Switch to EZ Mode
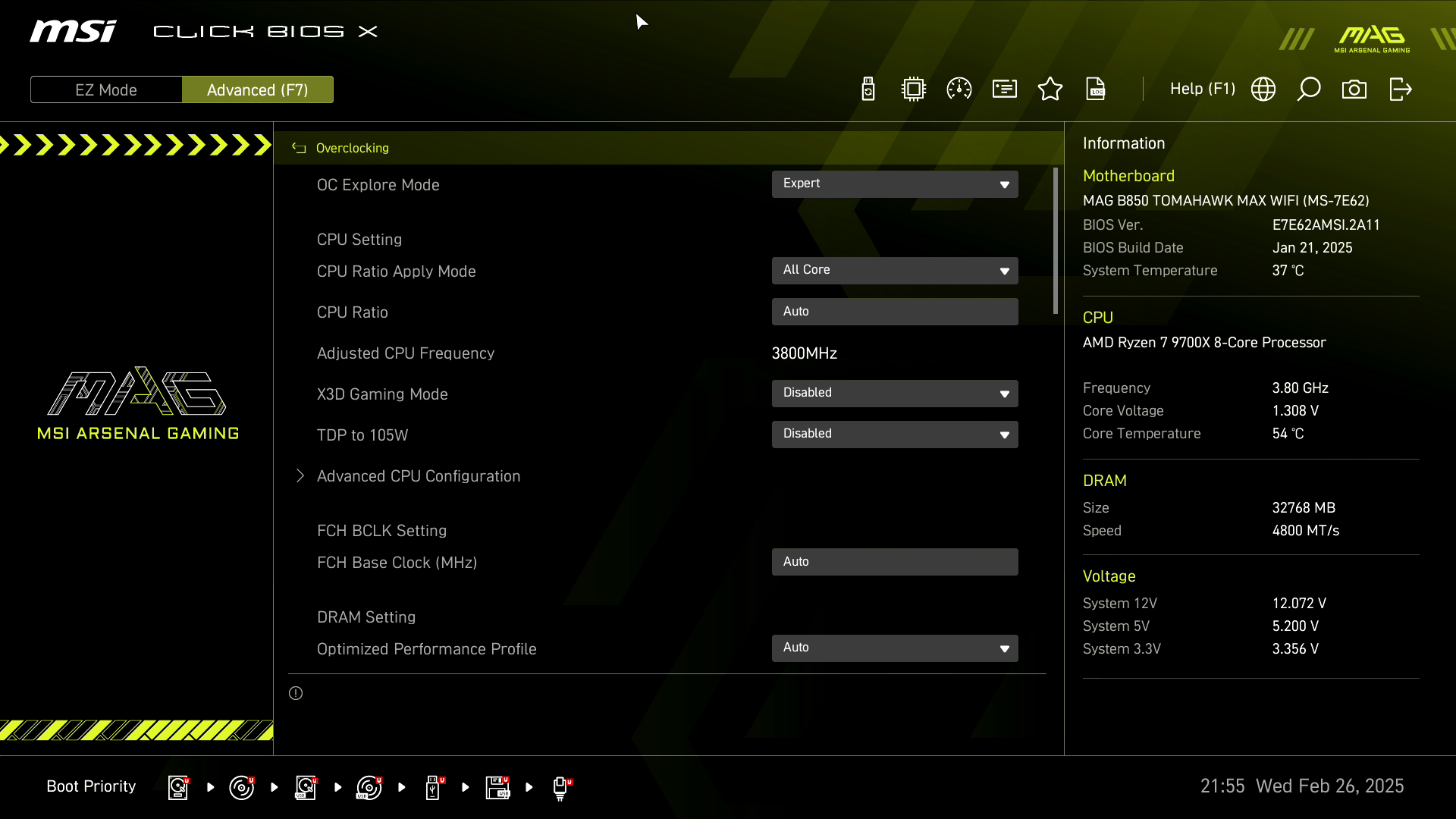The width and height of the screenshot is (1456, 819). [x=106, y=89]
